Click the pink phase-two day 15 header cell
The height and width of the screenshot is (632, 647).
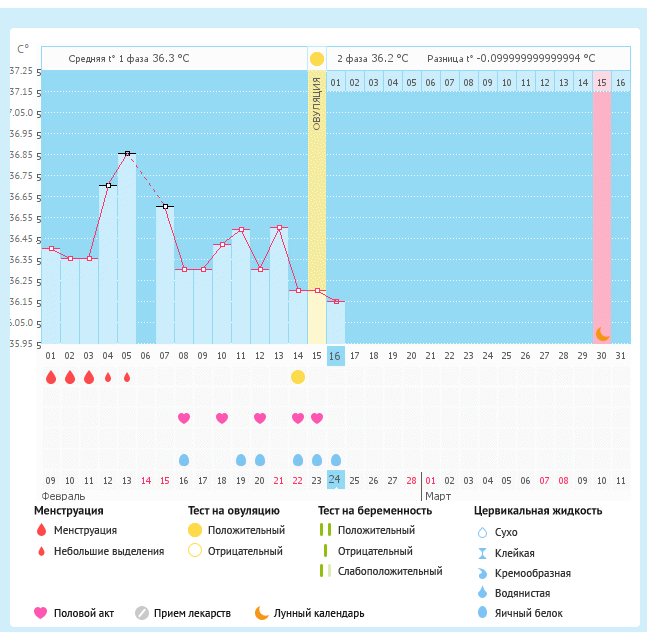pyautogui.click(x=602, y=82)
